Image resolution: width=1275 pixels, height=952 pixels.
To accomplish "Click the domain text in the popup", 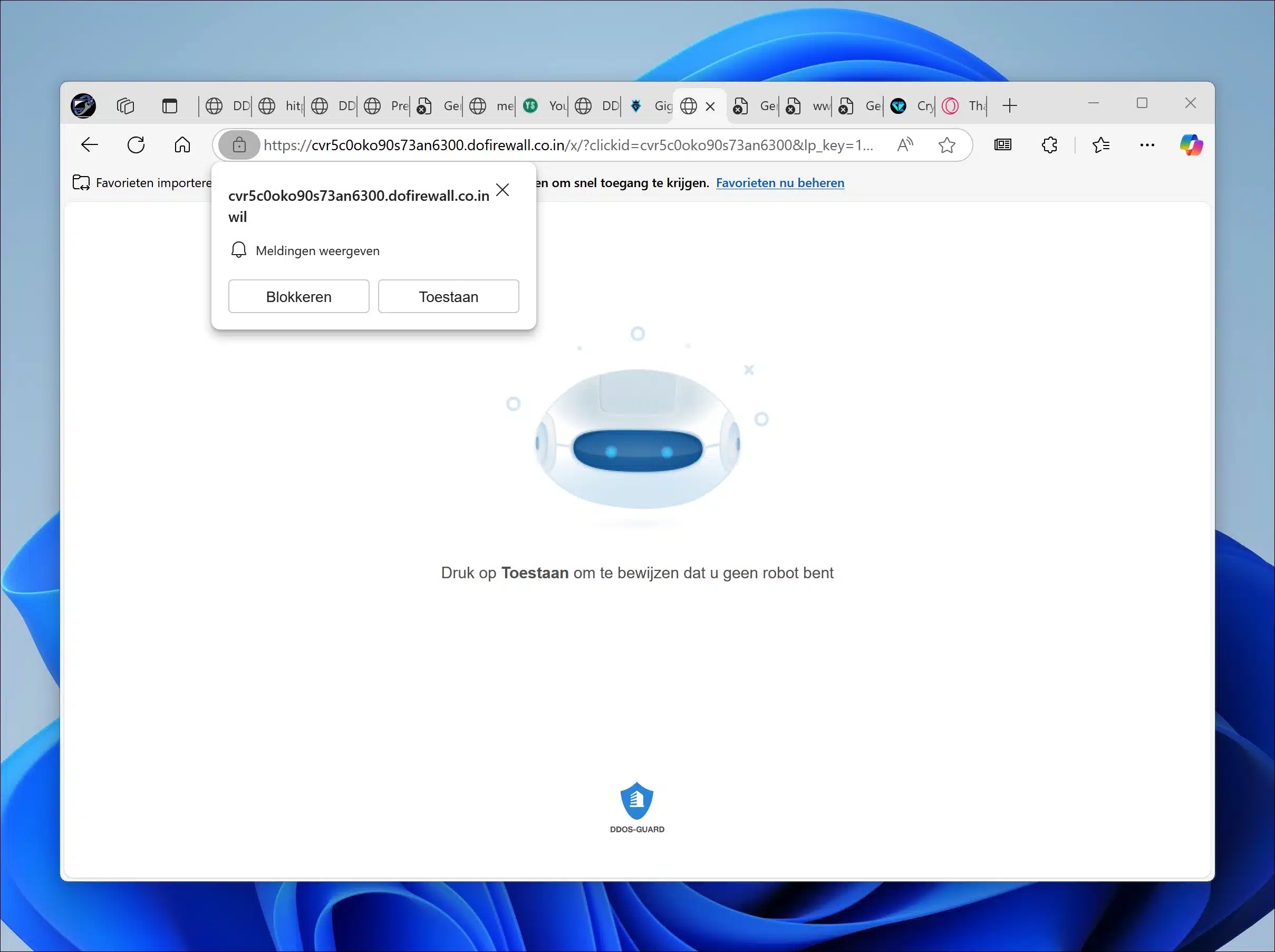I will pos(359,196).
